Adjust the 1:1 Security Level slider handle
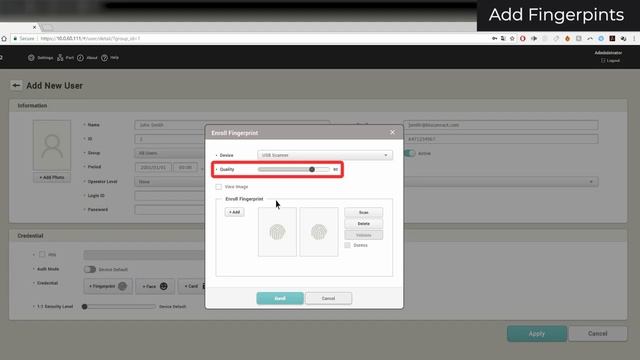This screenshot has width=640, height=360. [84, 307]
